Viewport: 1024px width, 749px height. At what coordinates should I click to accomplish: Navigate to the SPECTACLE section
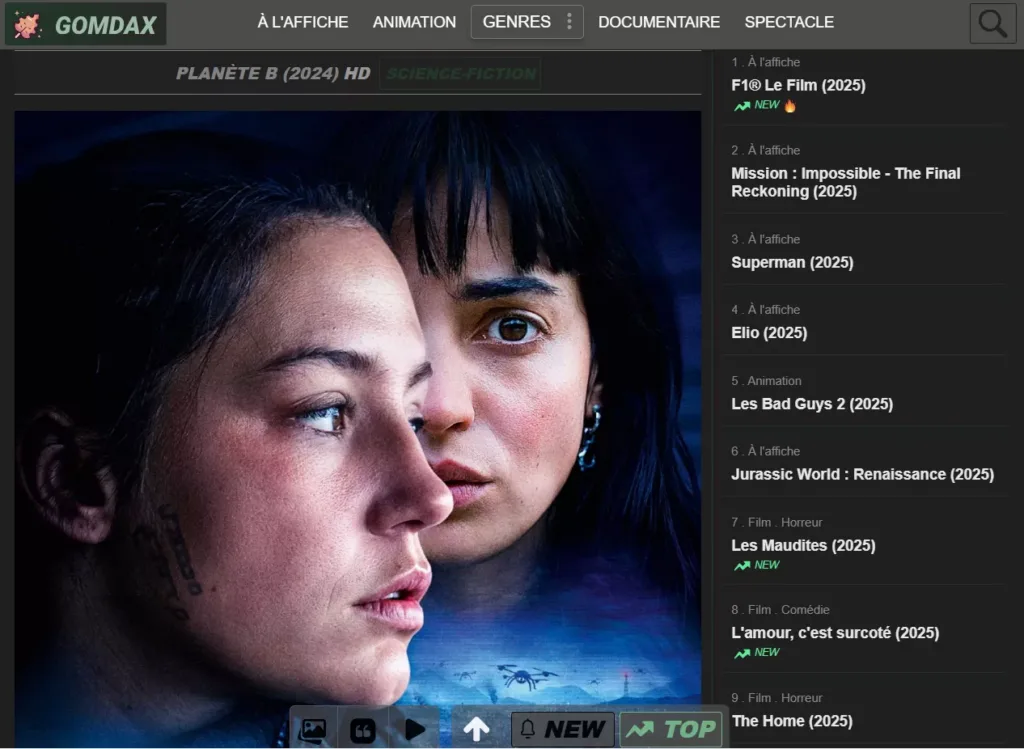click(x=789, y=22)
